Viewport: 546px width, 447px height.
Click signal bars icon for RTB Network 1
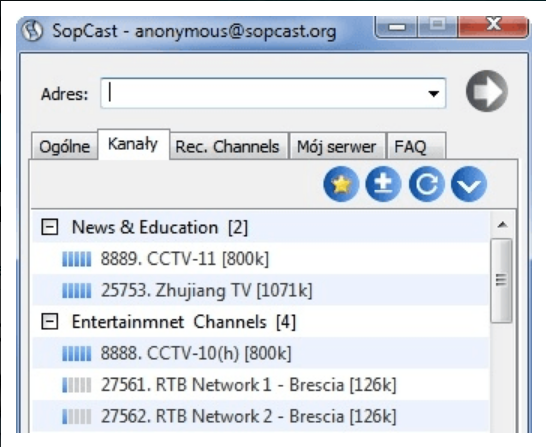click(x=77, y=385)
